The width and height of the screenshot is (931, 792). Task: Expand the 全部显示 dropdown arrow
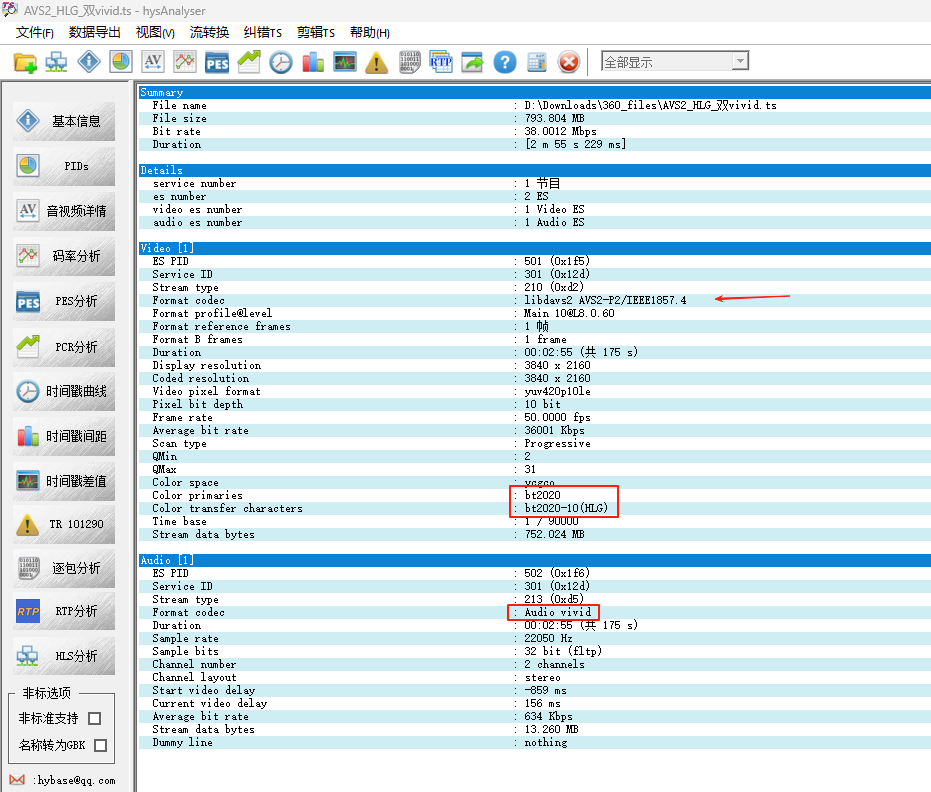pos(740,61)
